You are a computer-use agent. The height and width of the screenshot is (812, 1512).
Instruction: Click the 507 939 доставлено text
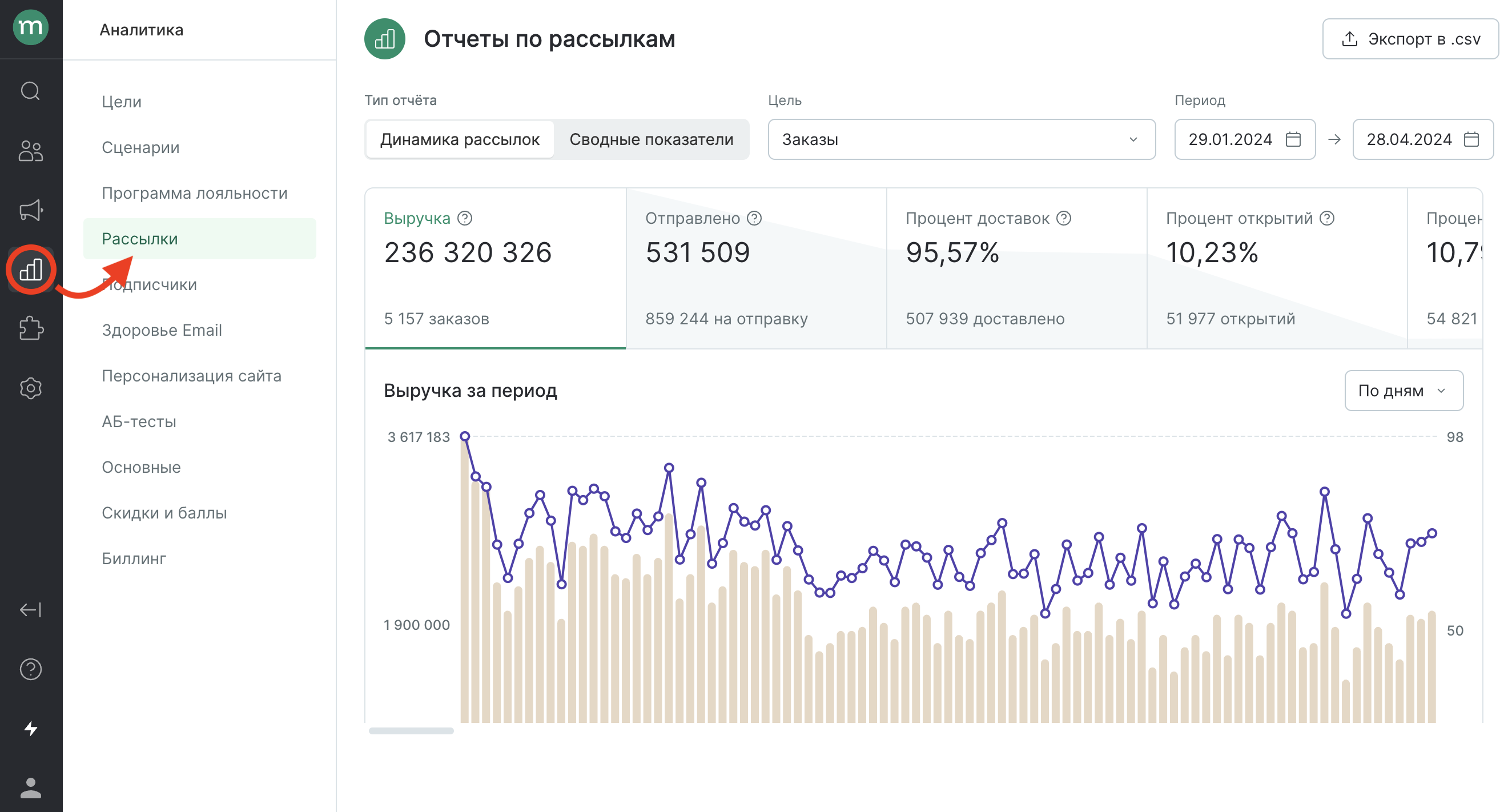click(985, 319)
